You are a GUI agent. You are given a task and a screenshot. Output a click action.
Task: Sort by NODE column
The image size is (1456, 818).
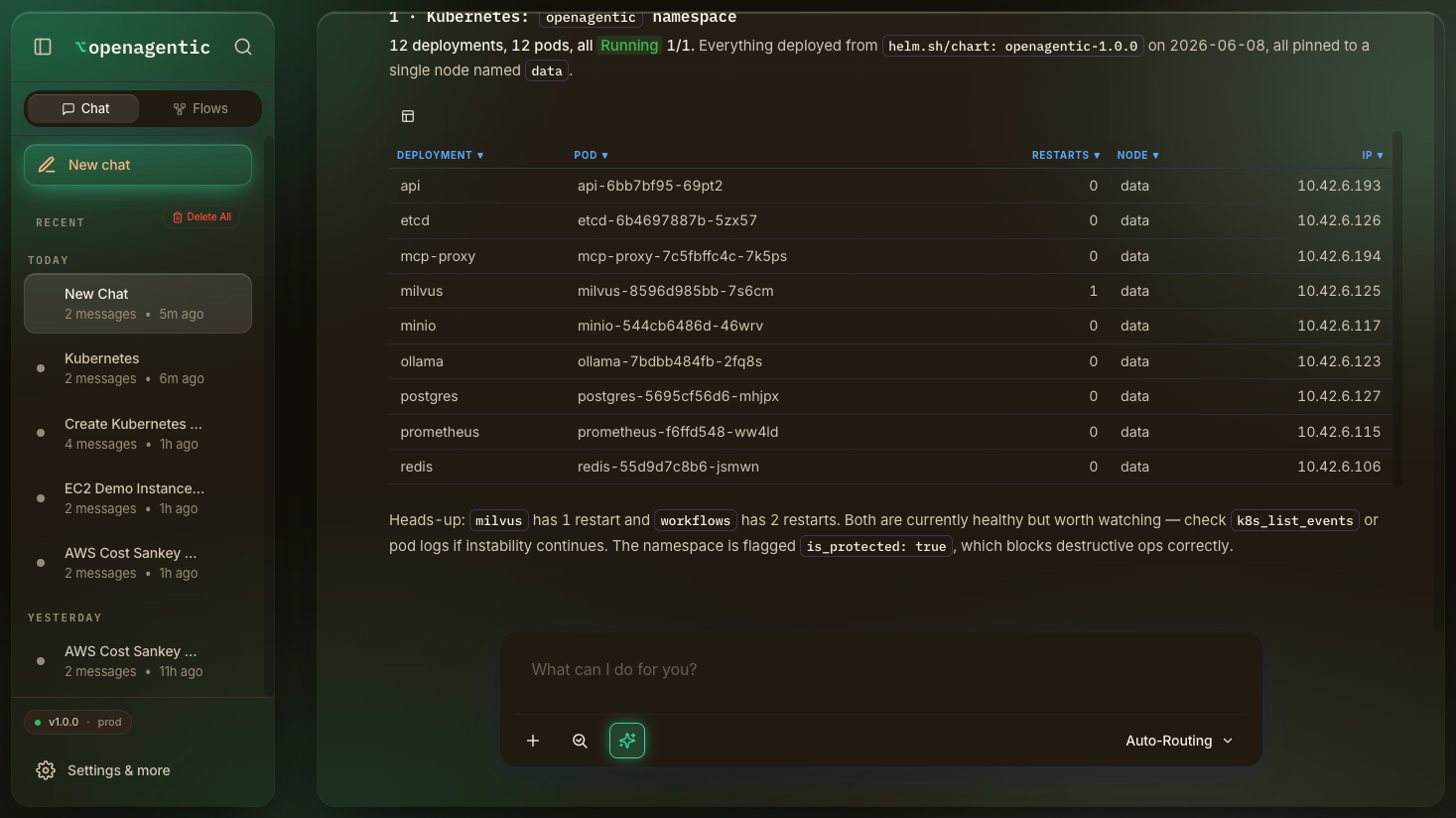click(x=1137, y=155)
